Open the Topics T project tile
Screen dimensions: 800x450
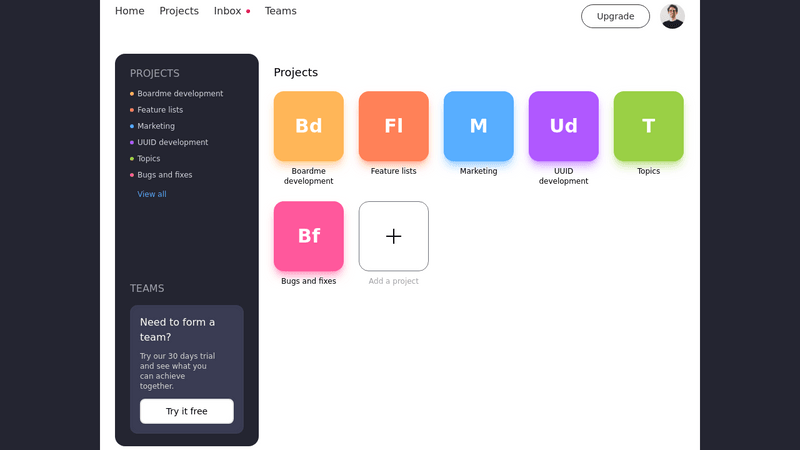[648, 126]
